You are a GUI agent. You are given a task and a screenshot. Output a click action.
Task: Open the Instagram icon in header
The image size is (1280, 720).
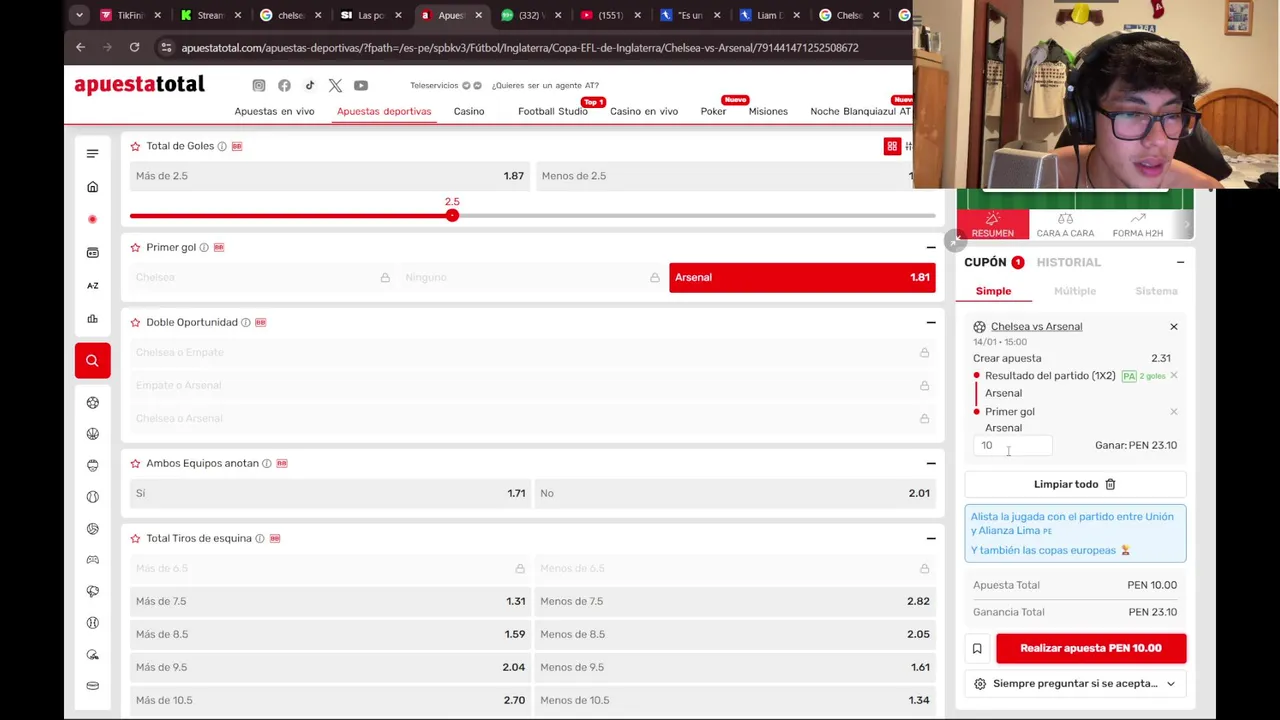point(259,86)
